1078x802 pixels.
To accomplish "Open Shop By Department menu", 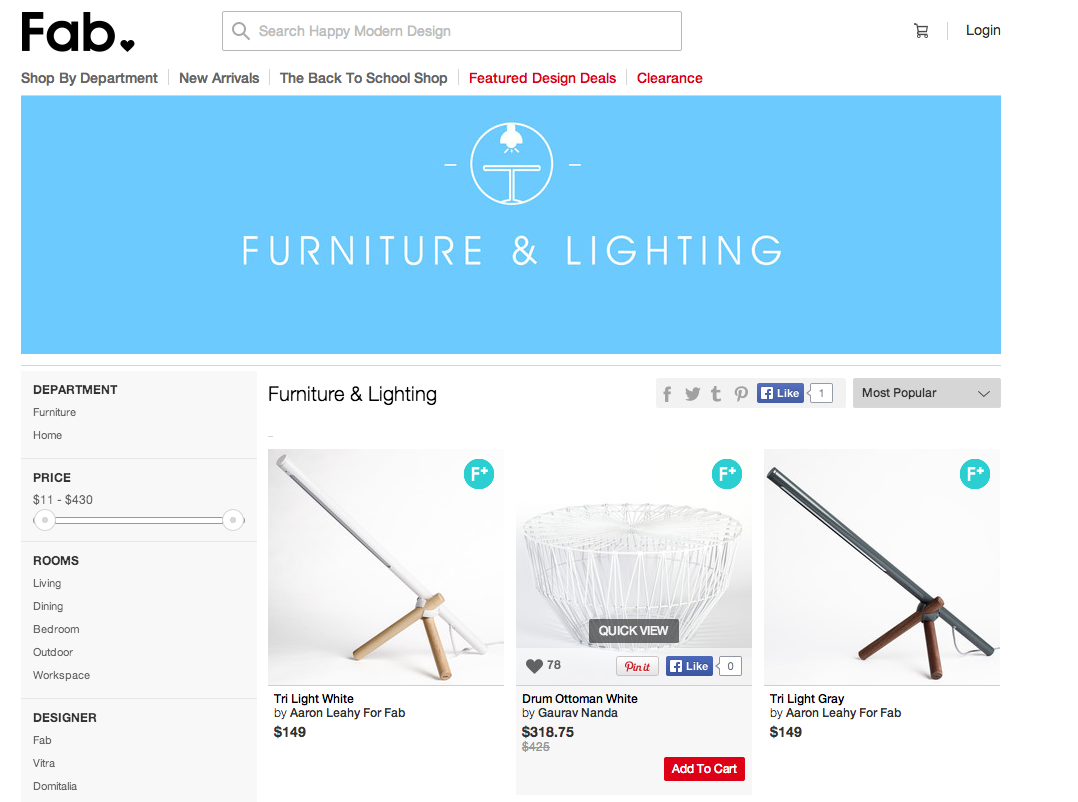I will 89,78.
